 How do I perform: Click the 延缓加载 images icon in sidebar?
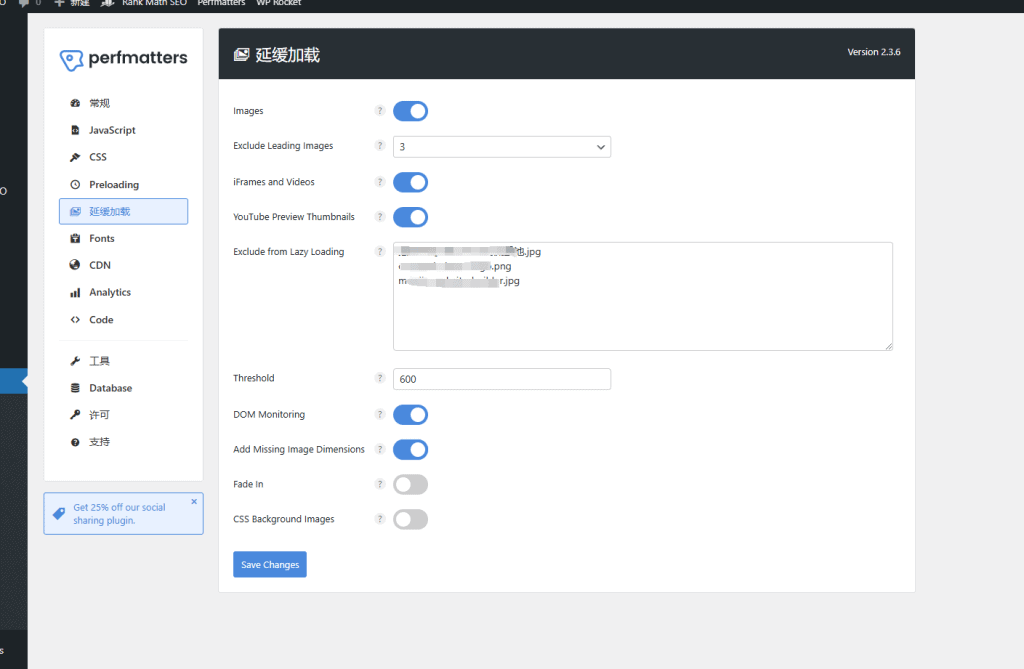point(75,211)
